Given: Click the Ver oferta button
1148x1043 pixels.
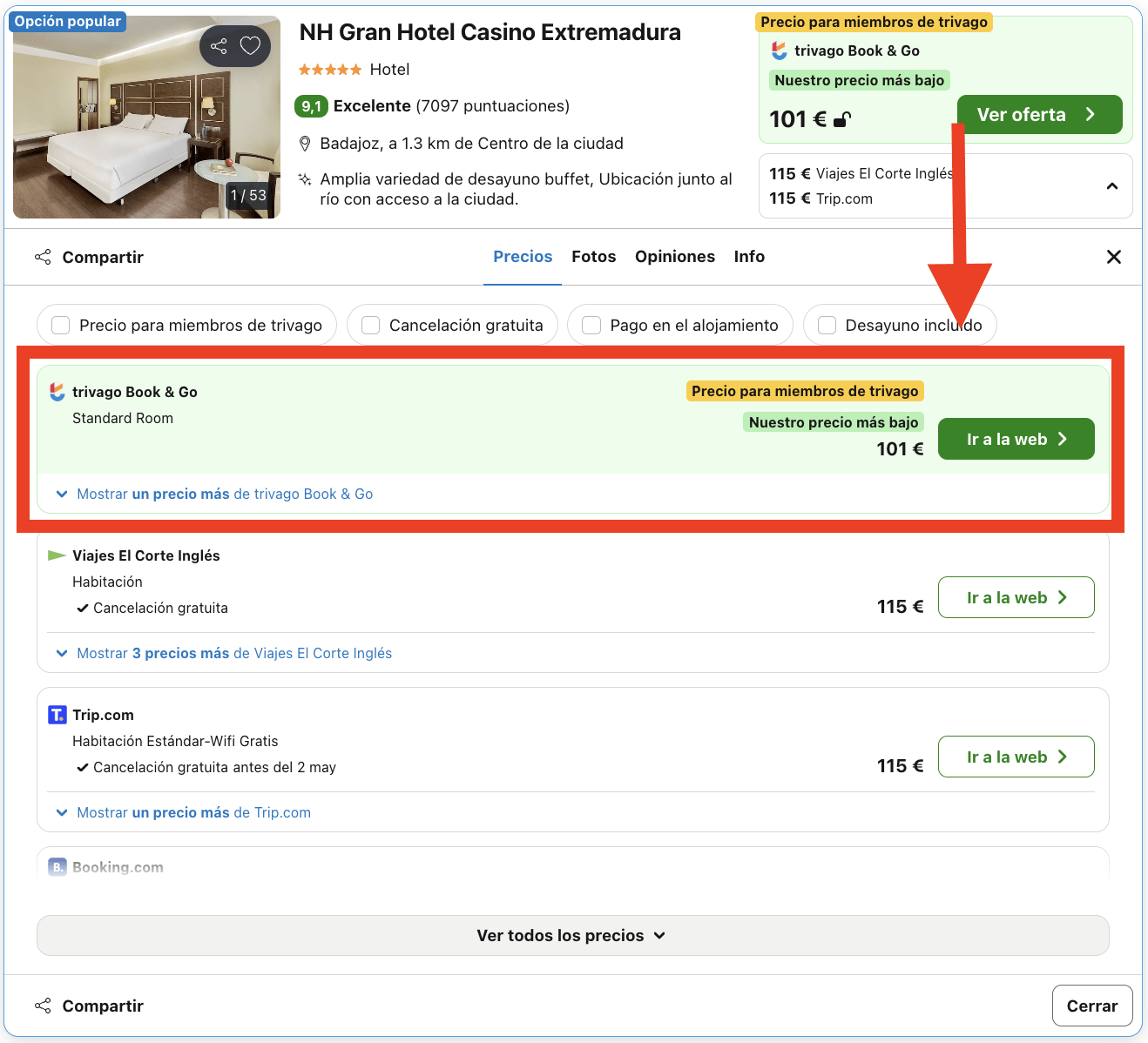Looking at the screenshot, I should point(1039,114).
